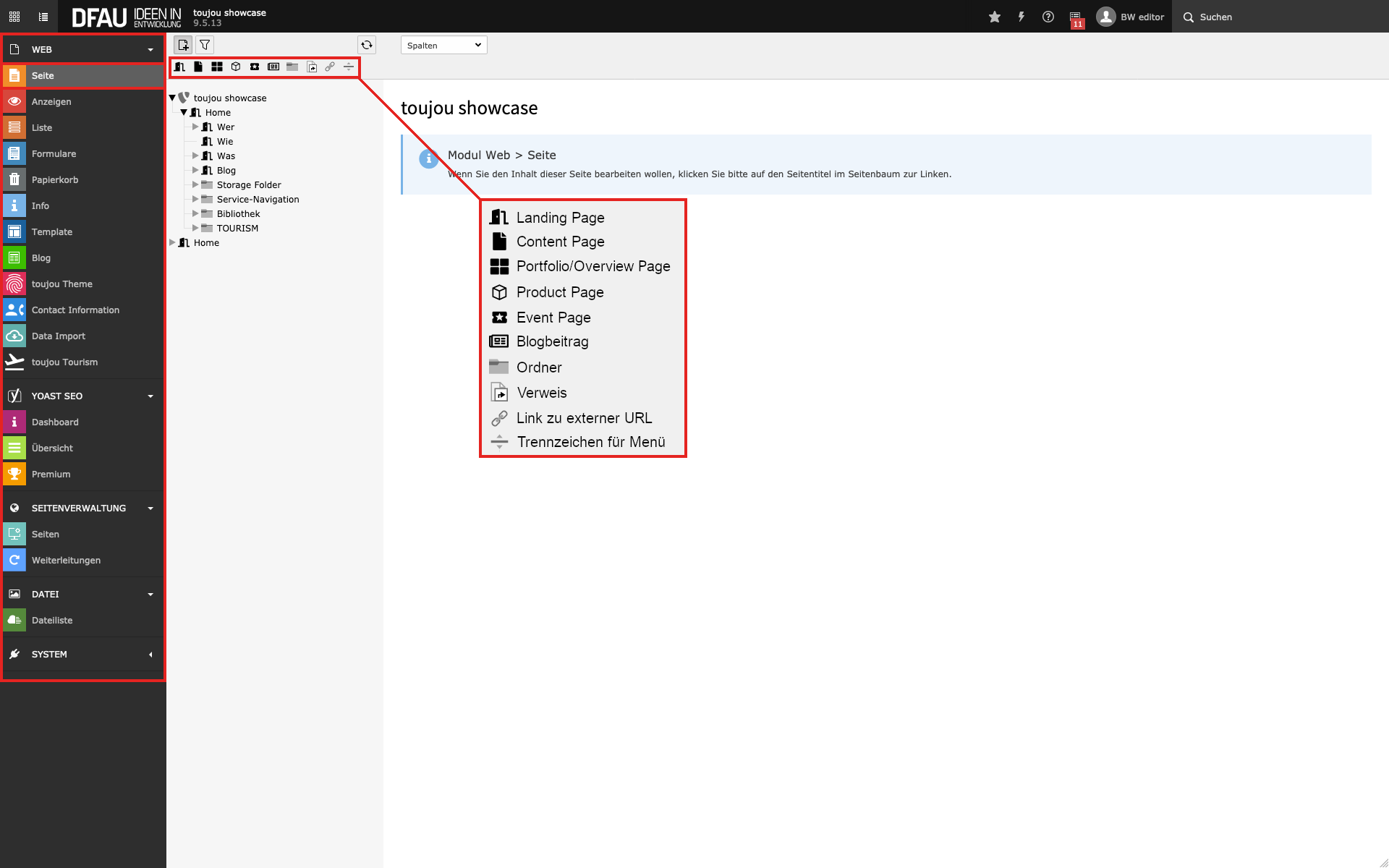The width and height of the screenshot is (1389, 868).
Task: Expand the Blog tree node
Action: [x=195, y=171]
